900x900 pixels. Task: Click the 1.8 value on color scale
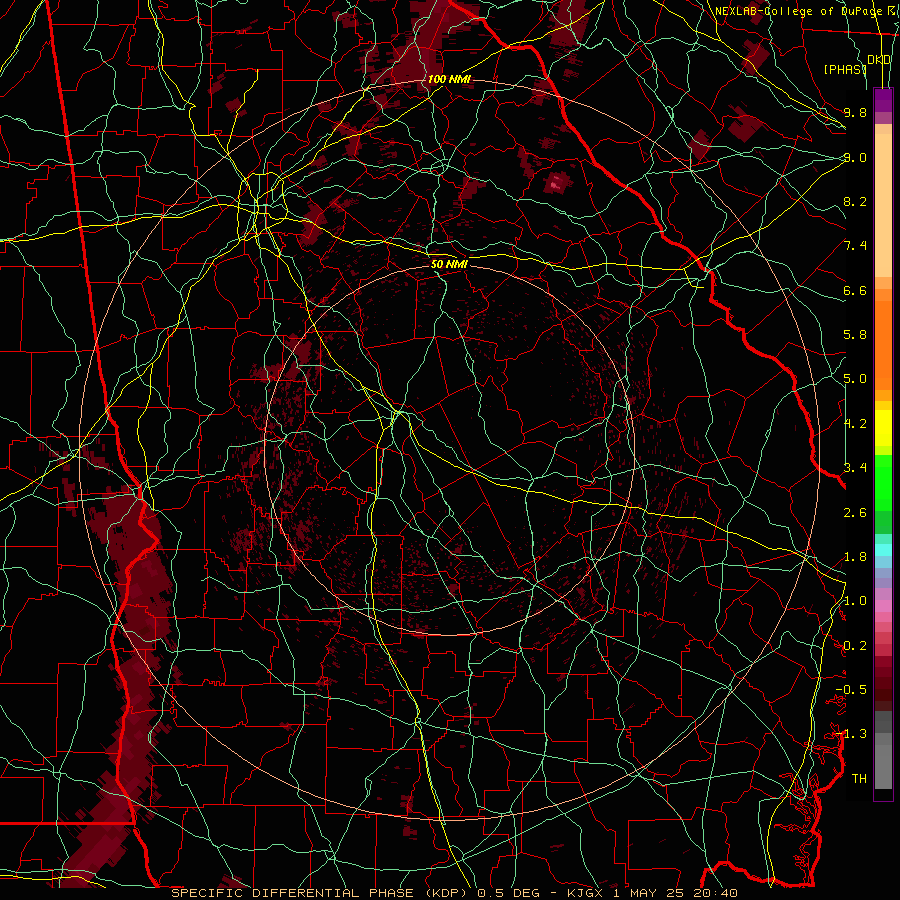tap(855, 557)
